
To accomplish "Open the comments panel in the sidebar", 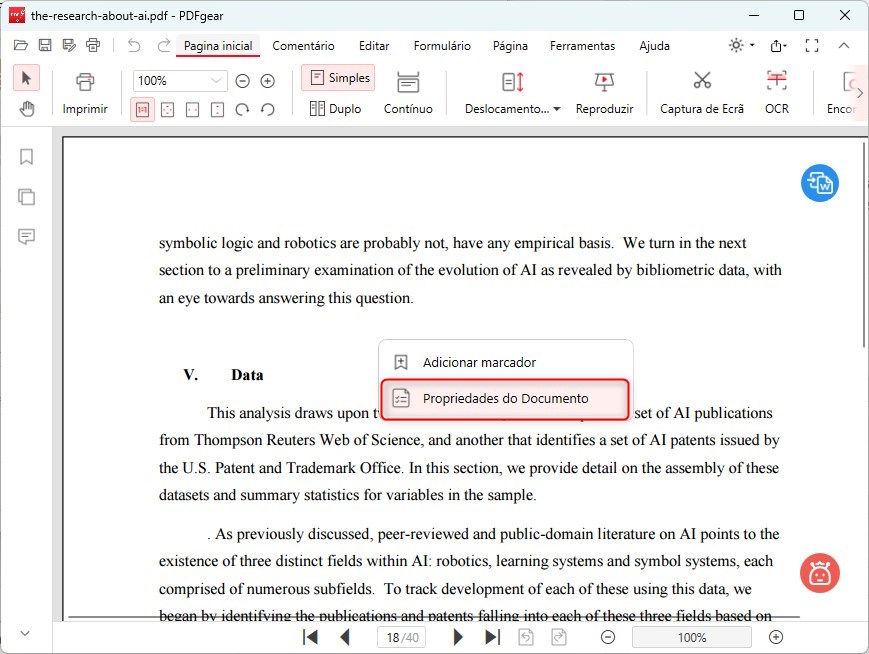I will [26, 237].
